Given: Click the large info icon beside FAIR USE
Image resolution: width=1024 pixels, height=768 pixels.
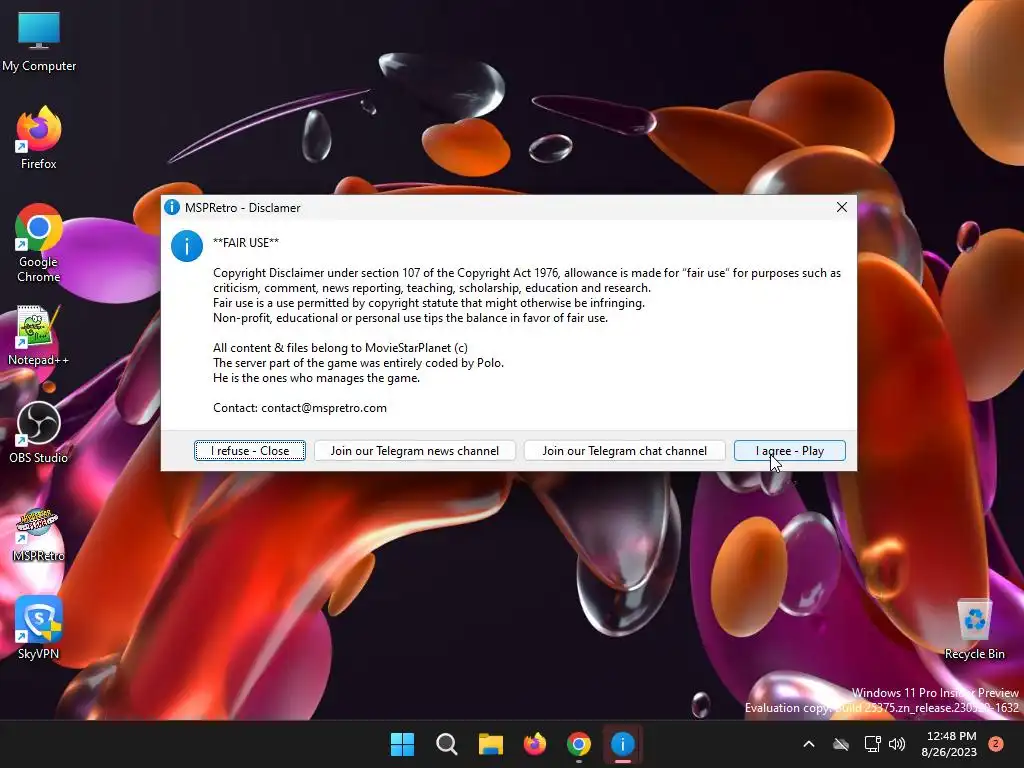Looking at the screenshot, I should coord(187,246).
